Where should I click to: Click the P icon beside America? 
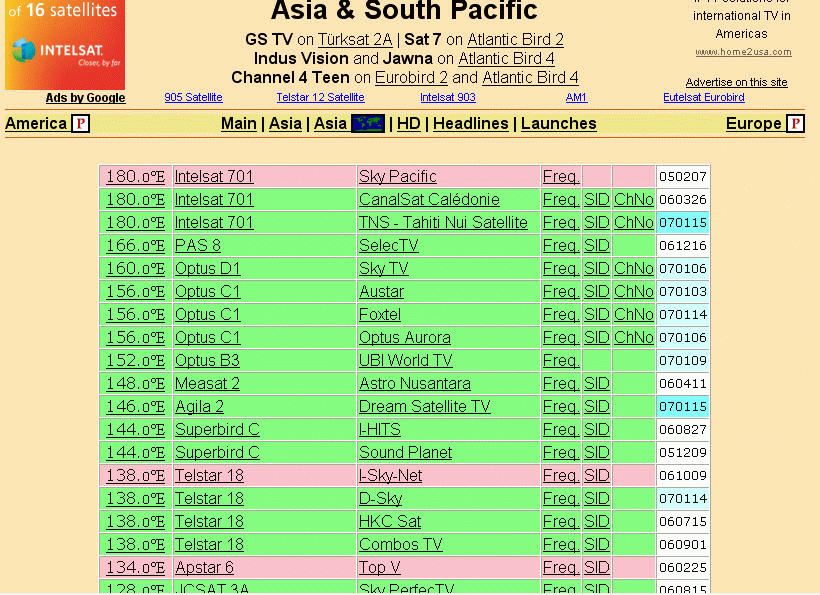81,124
